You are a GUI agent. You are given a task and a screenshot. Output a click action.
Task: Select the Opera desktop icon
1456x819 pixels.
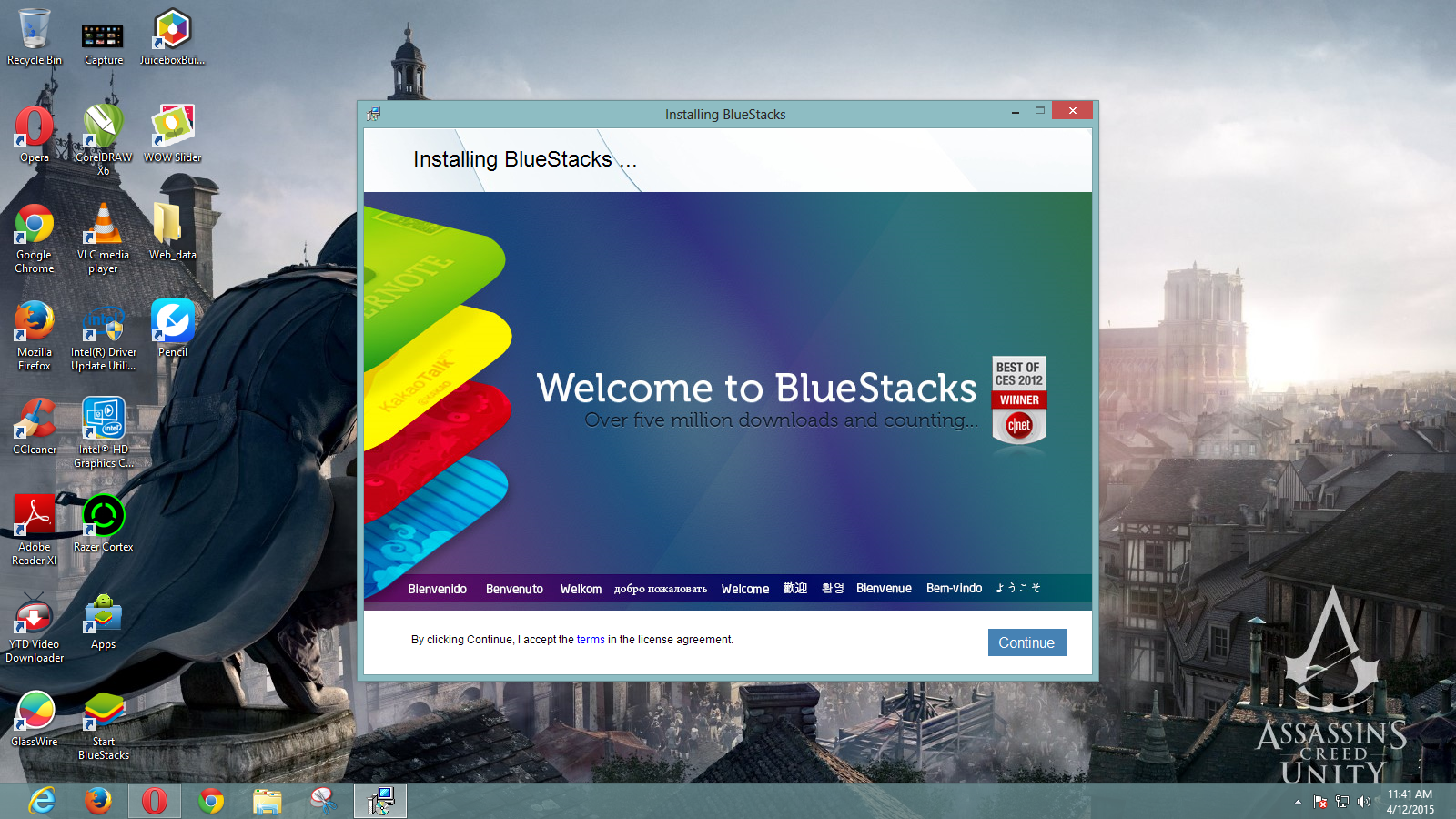point(35,135)
